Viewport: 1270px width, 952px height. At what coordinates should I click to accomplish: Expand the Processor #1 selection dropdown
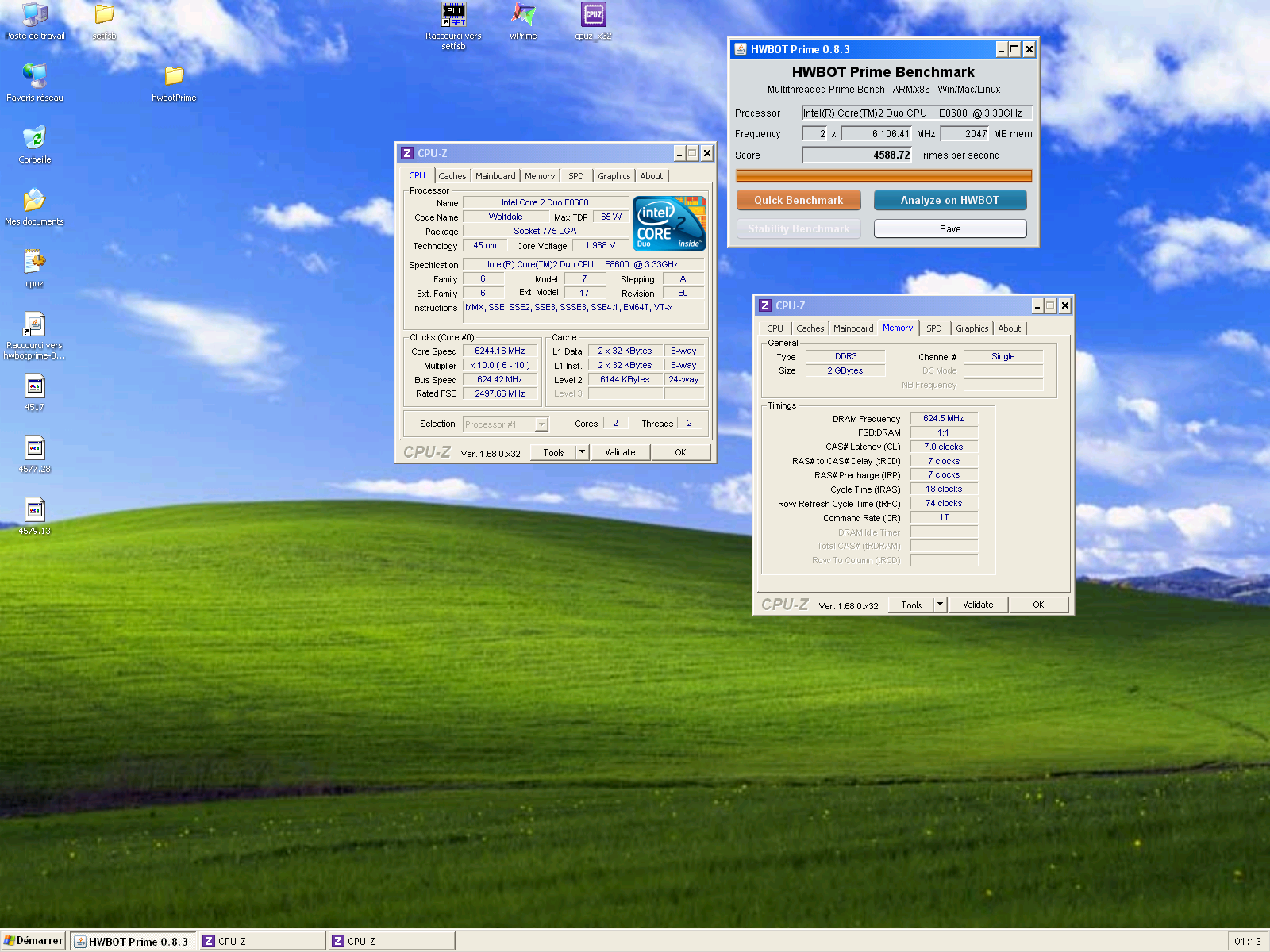541,424
